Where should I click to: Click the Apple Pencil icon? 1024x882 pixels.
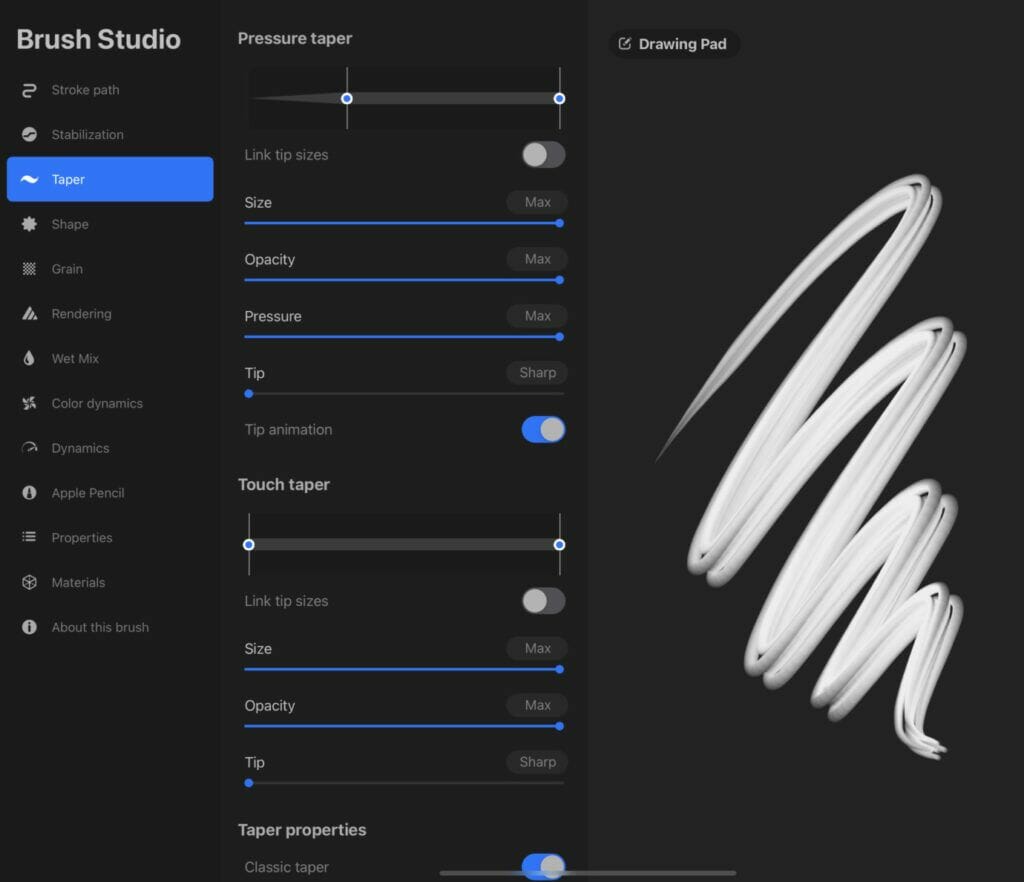pos(29,493)
